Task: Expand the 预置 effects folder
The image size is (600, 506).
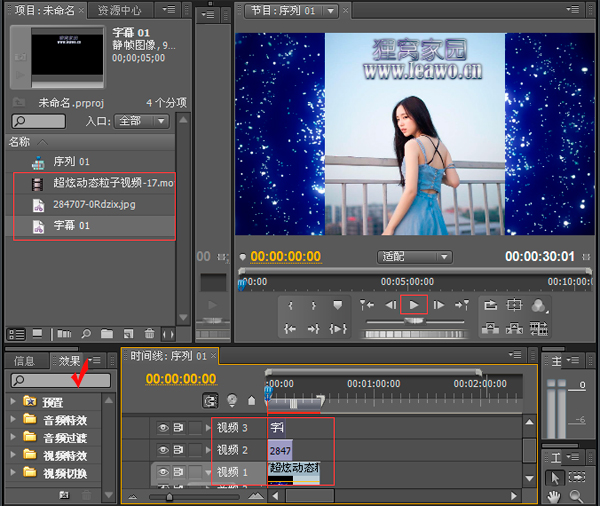Action: [13, 401]
